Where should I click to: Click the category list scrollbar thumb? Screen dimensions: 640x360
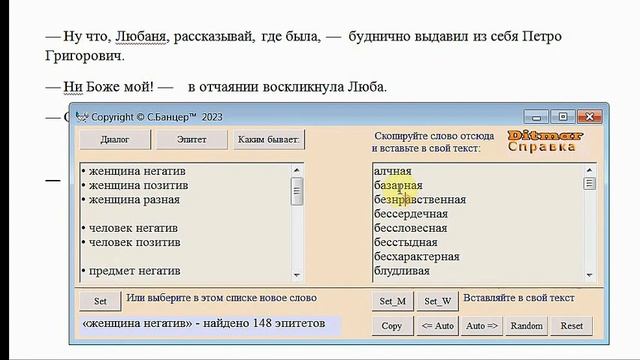tap(297, 191)
